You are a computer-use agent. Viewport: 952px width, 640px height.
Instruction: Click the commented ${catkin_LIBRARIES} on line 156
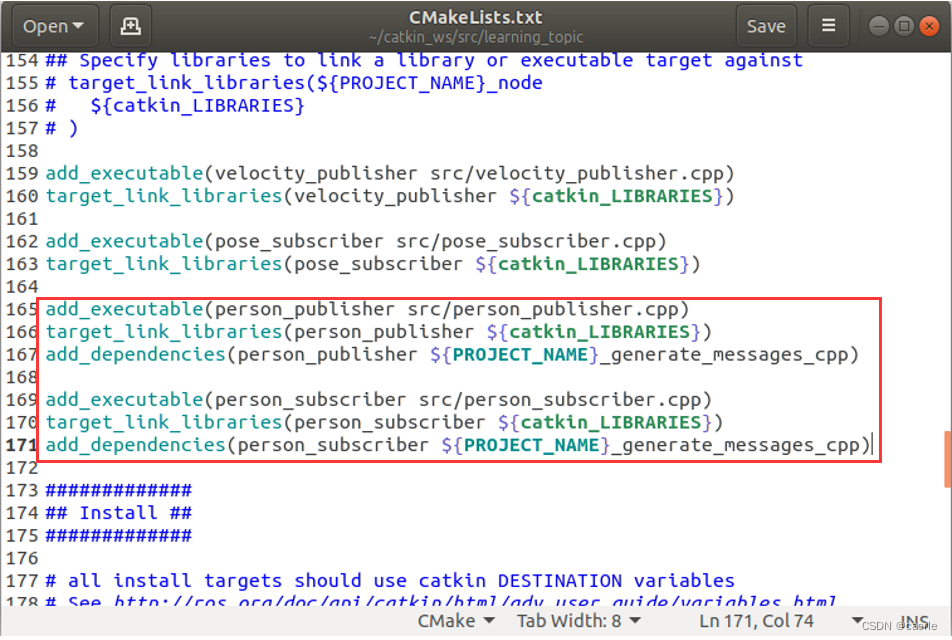tap(197, 106)
